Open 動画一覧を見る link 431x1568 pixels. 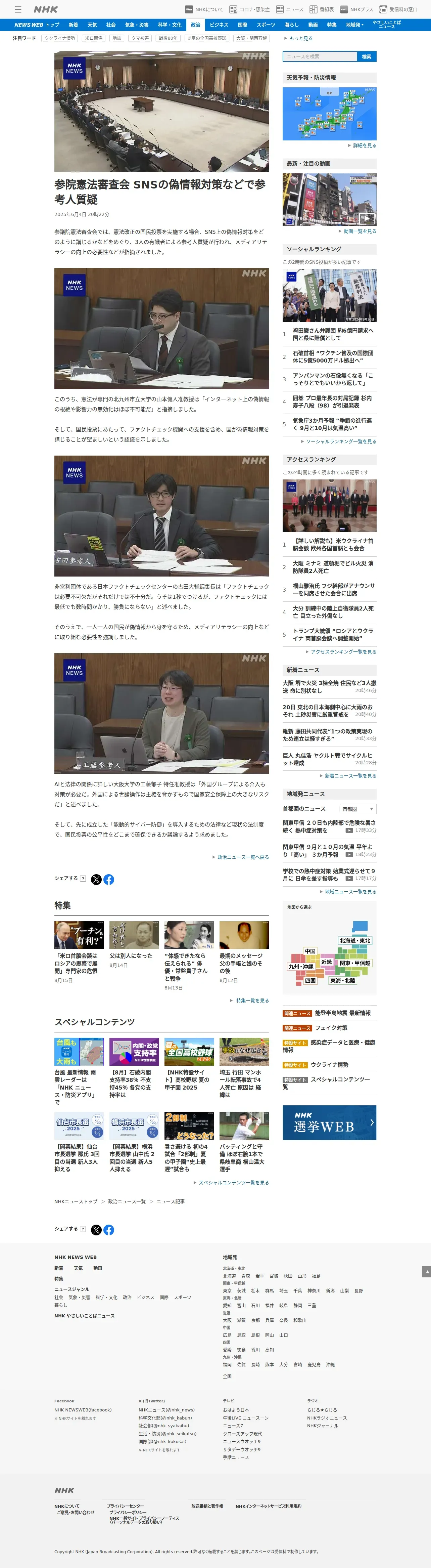[358, 231]
